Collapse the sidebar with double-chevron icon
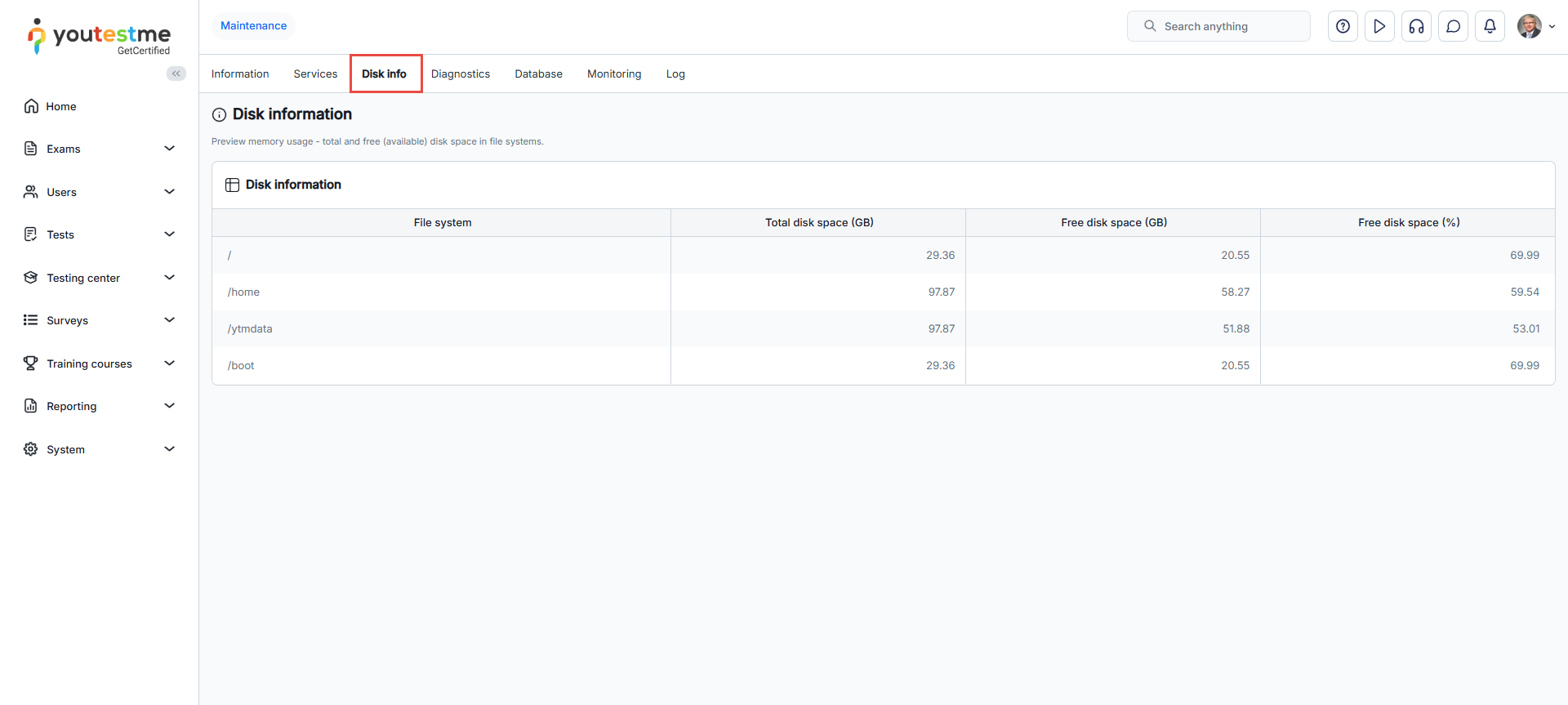Viewport: 1568px width, 705px height. [176, 74]
